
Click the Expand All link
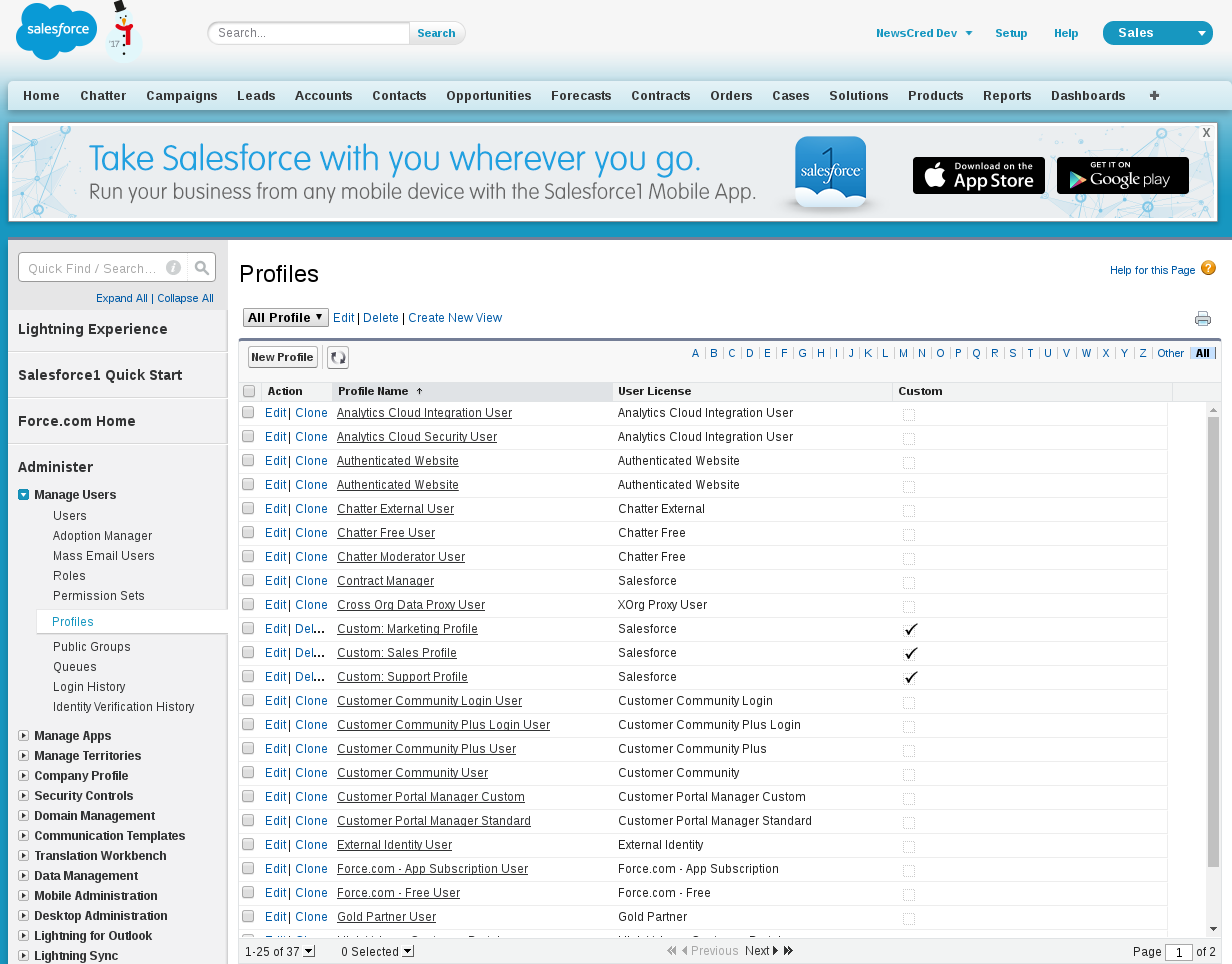pyautogui.click(x=122, y=298)
